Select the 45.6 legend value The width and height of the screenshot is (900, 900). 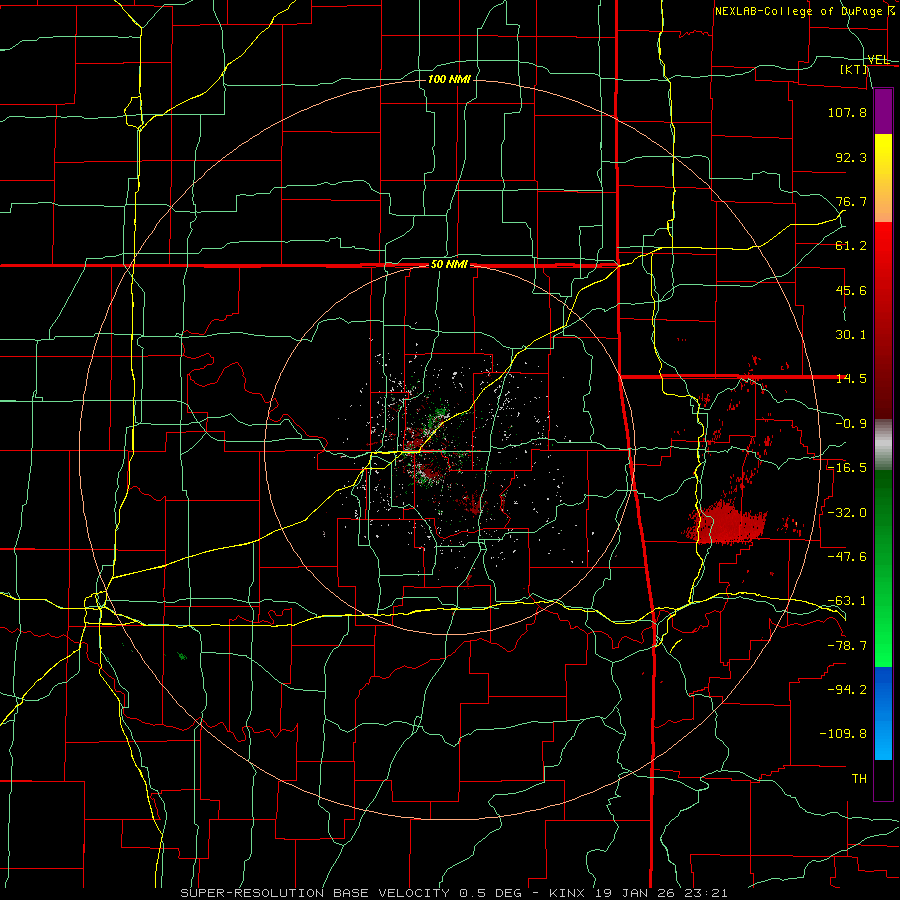tap(851, 290)
